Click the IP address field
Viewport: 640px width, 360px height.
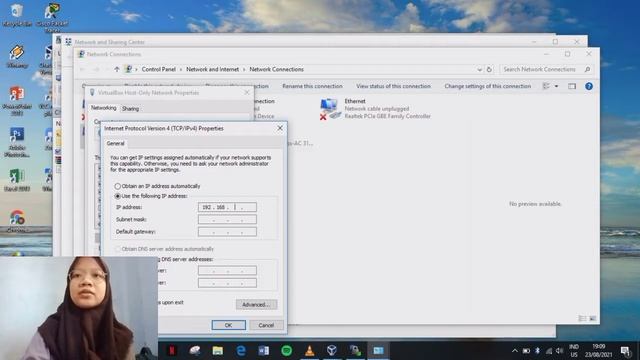227,207
